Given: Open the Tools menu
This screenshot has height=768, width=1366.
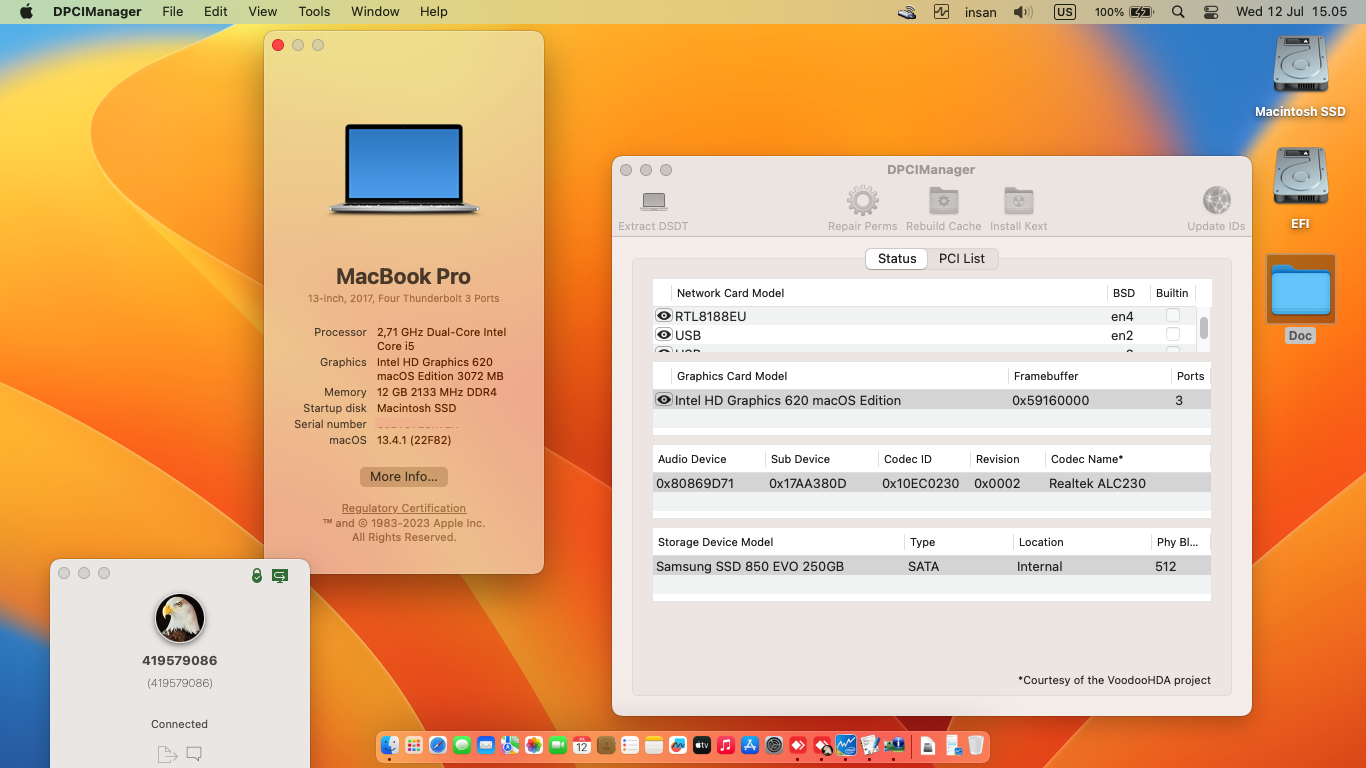Looking at the screenshot, I should tap(314, 12).
